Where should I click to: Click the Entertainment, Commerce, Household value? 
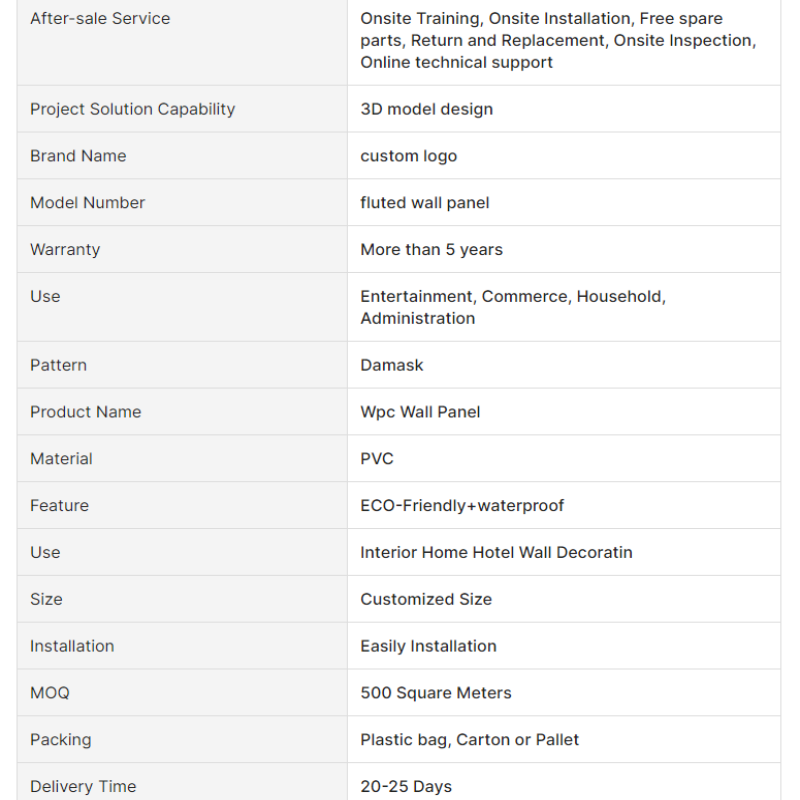pyautogui.click(x=512, y=307)
